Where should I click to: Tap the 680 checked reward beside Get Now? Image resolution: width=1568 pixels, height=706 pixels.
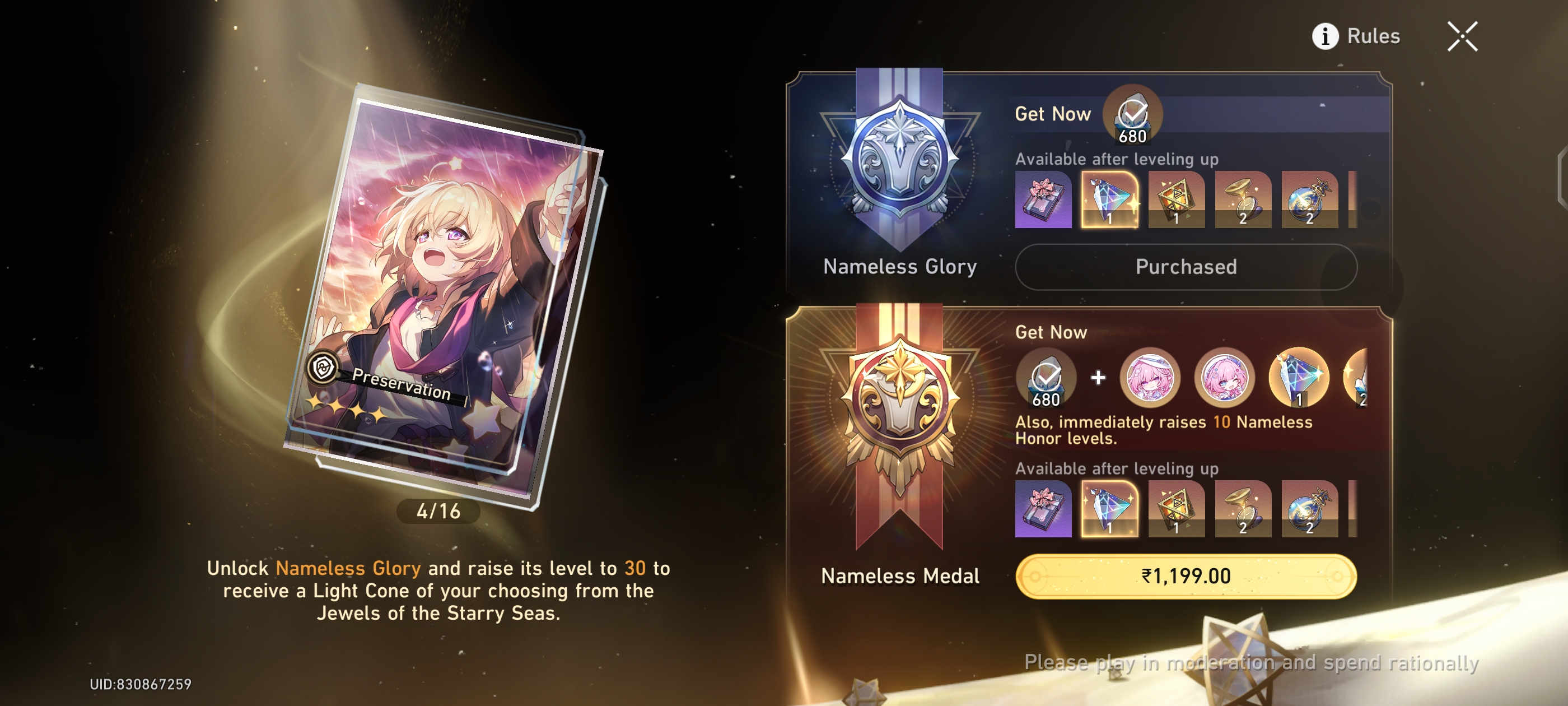point(1133,115)
